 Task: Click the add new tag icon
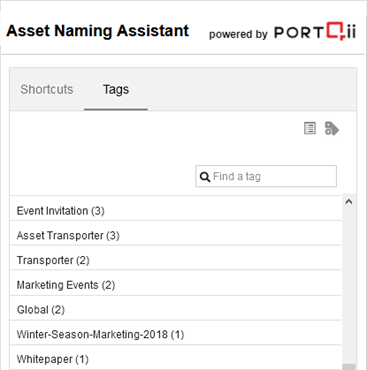(332, 128)
